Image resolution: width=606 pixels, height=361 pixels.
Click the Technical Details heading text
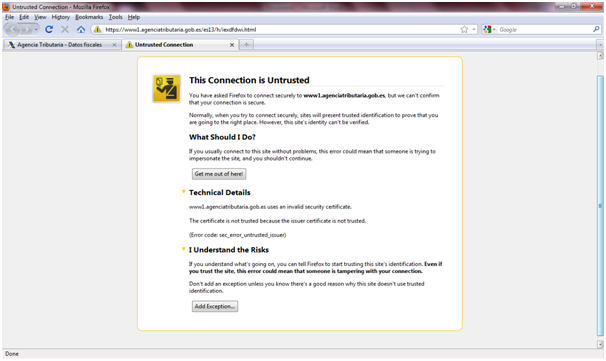(220, 192)
